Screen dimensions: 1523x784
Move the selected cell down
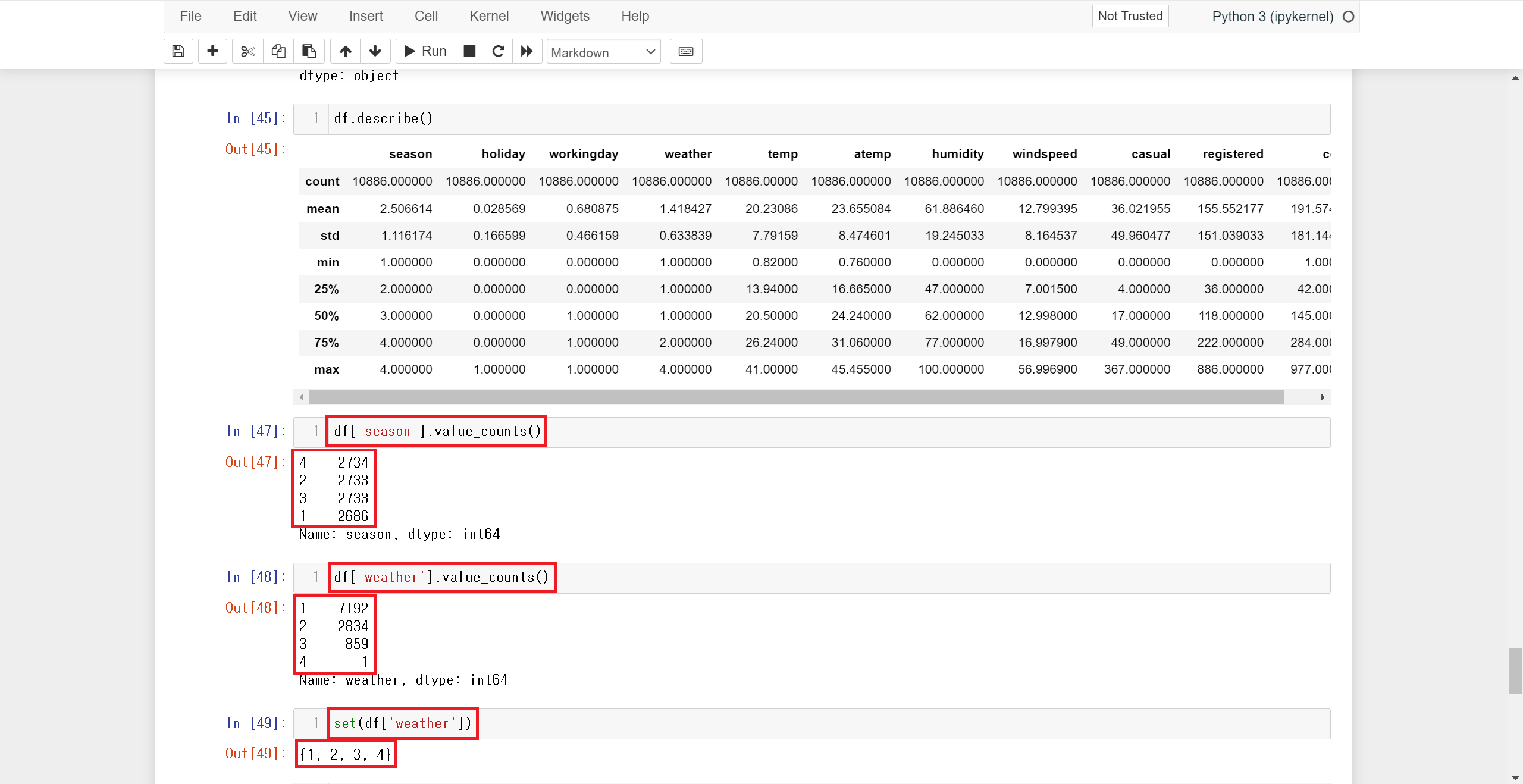(x=375, y=51)
